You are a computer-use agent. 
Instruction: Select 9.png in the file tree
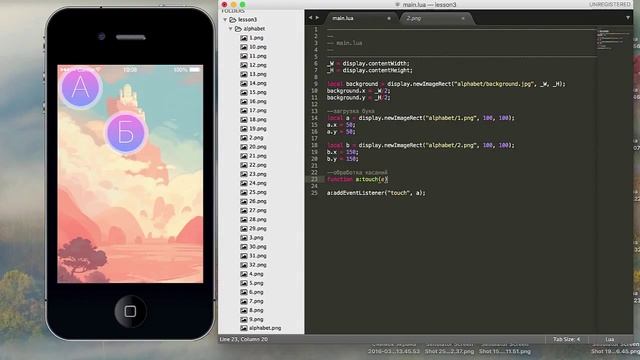pos(256,319)
